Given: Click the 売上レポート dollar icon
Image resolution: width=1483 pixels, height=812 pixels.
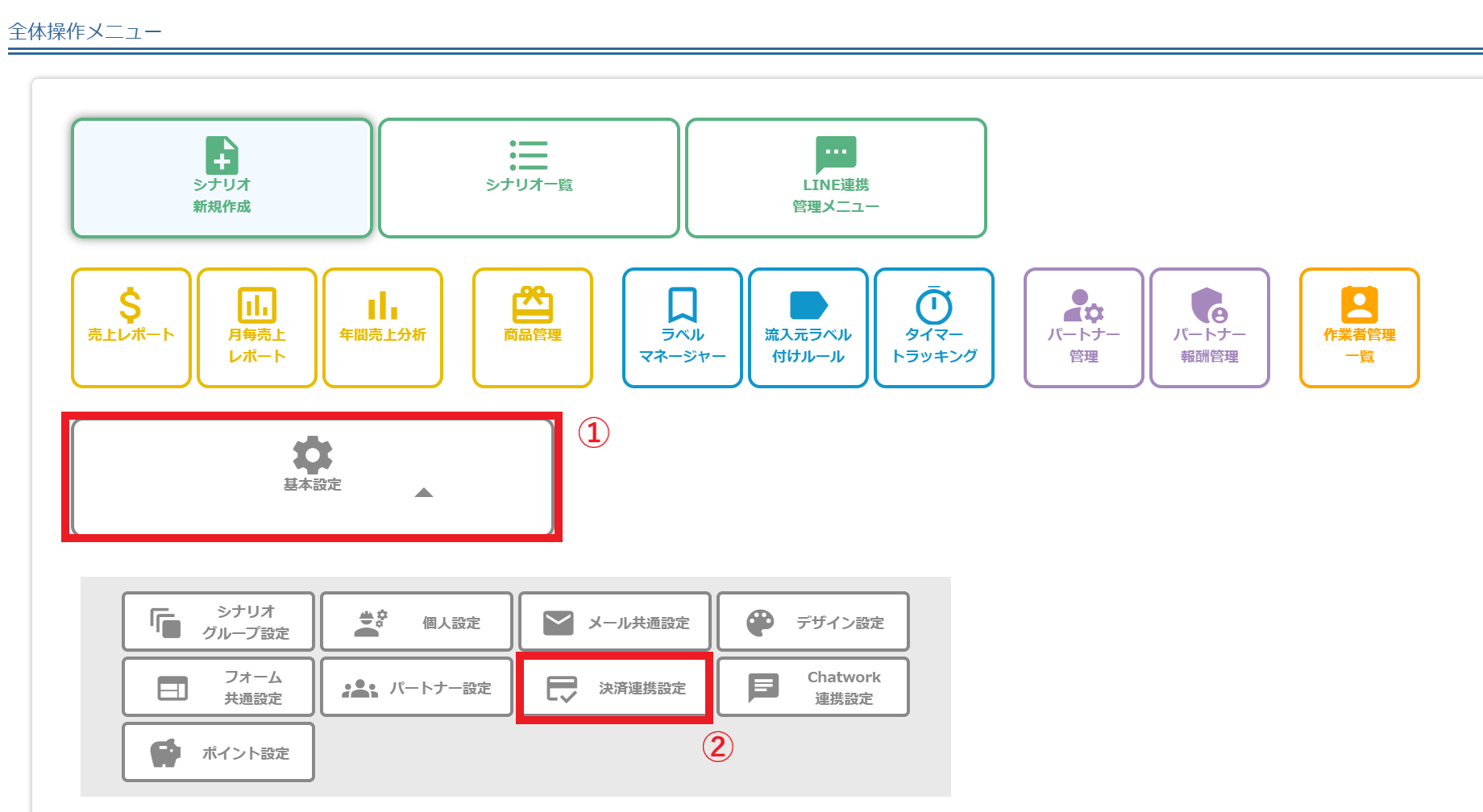Looking at the screenshot, I should click(131, 305).
